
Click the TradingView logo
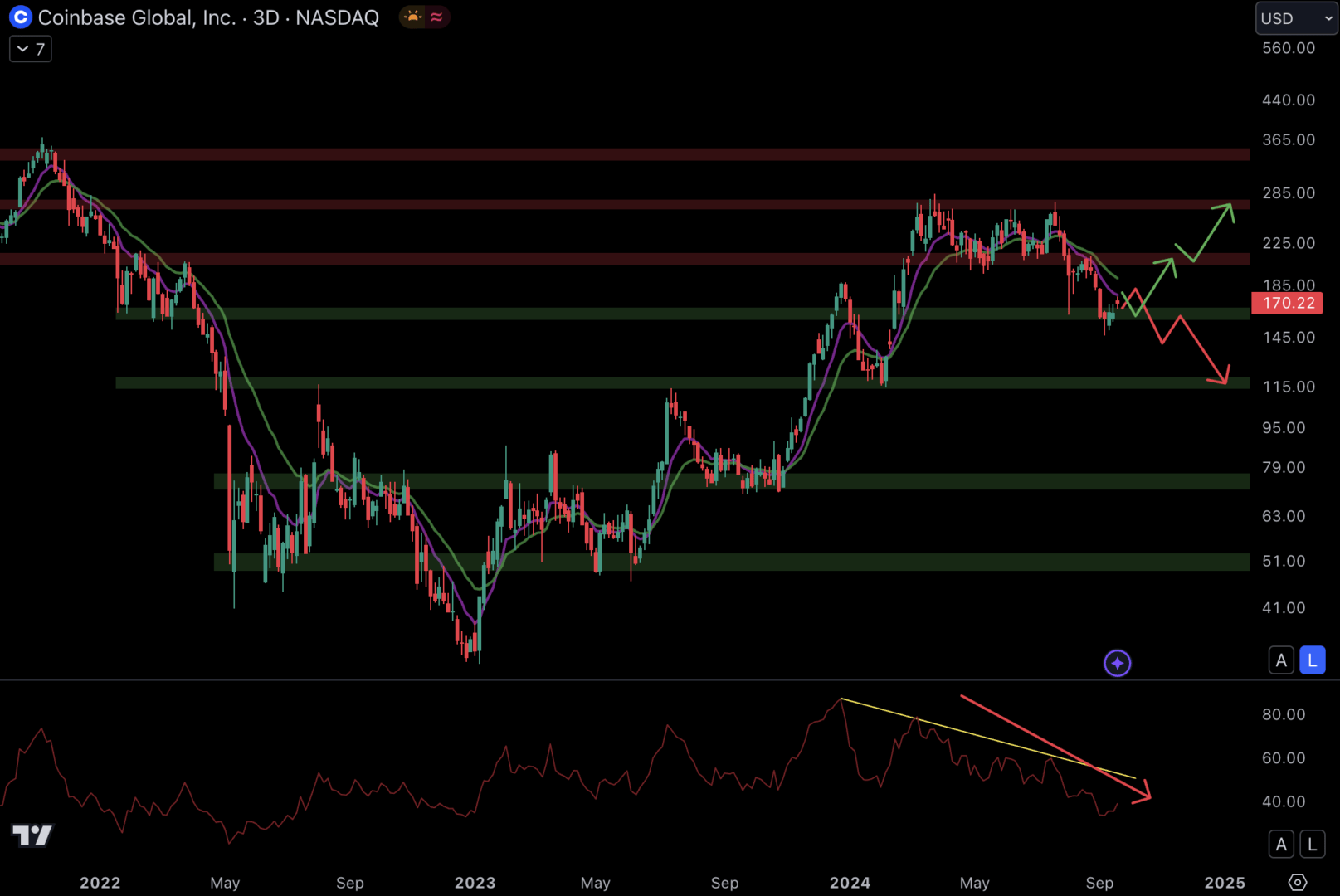[32, 835]
